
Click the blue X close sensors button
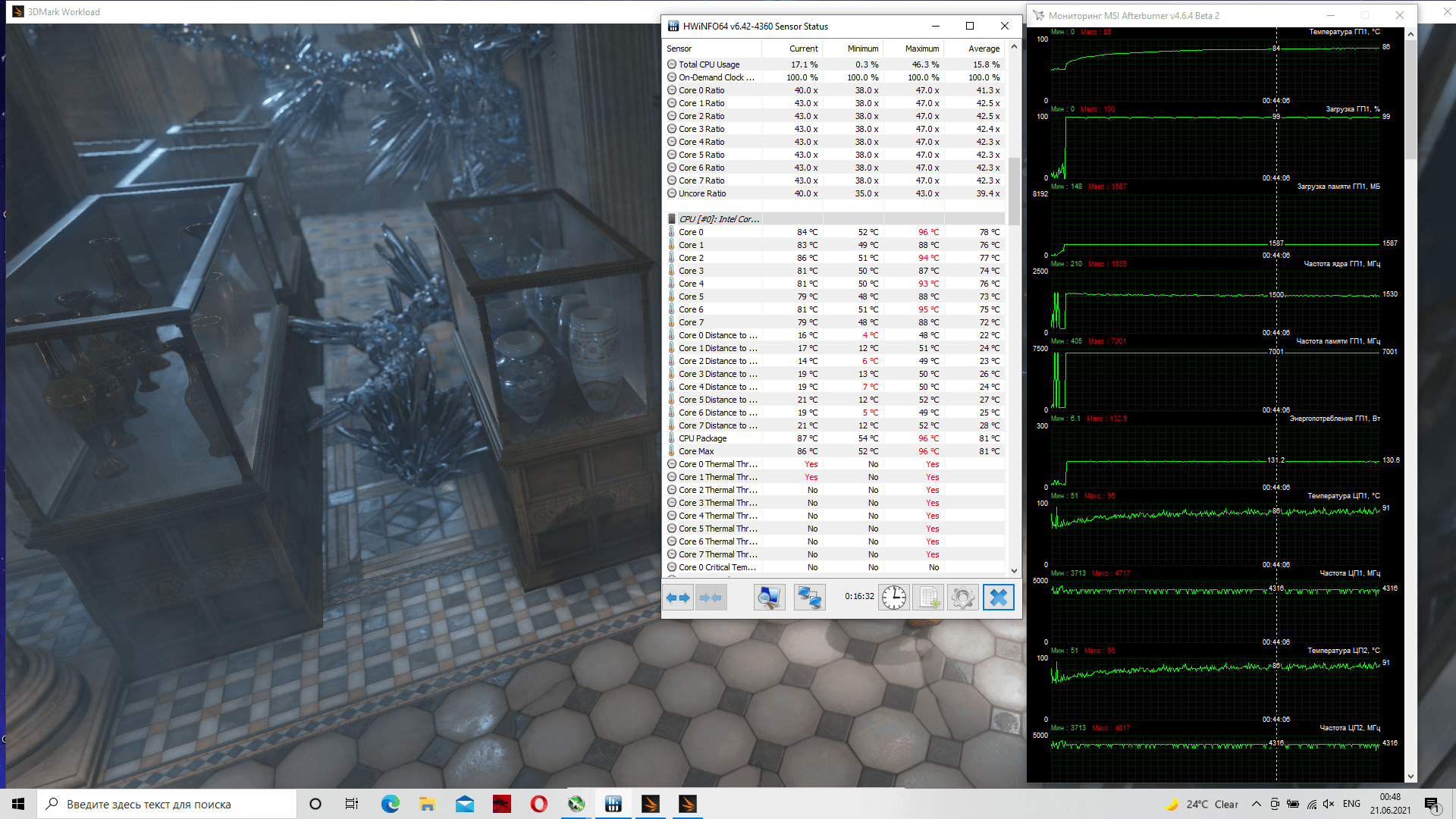point(998,598)
